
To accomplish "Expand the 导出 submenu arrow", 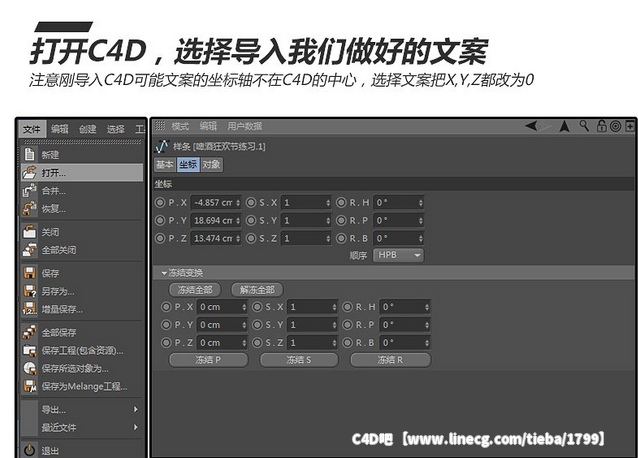I will [x=136, y=409].
